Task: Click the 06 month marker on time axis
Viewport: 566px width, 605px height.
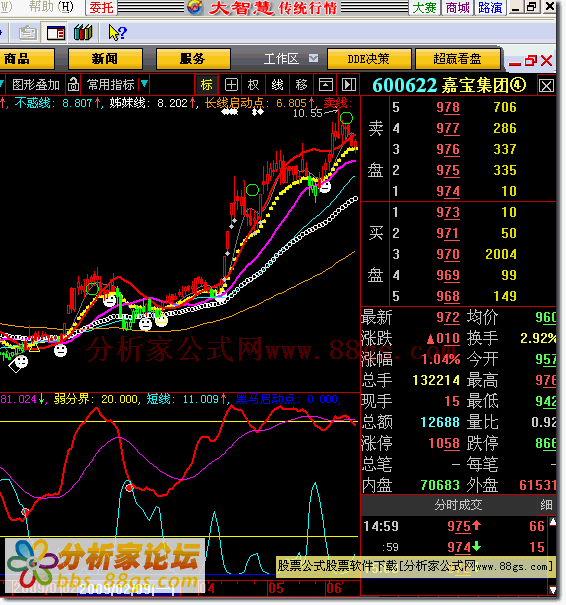Action: pos(334,588)
